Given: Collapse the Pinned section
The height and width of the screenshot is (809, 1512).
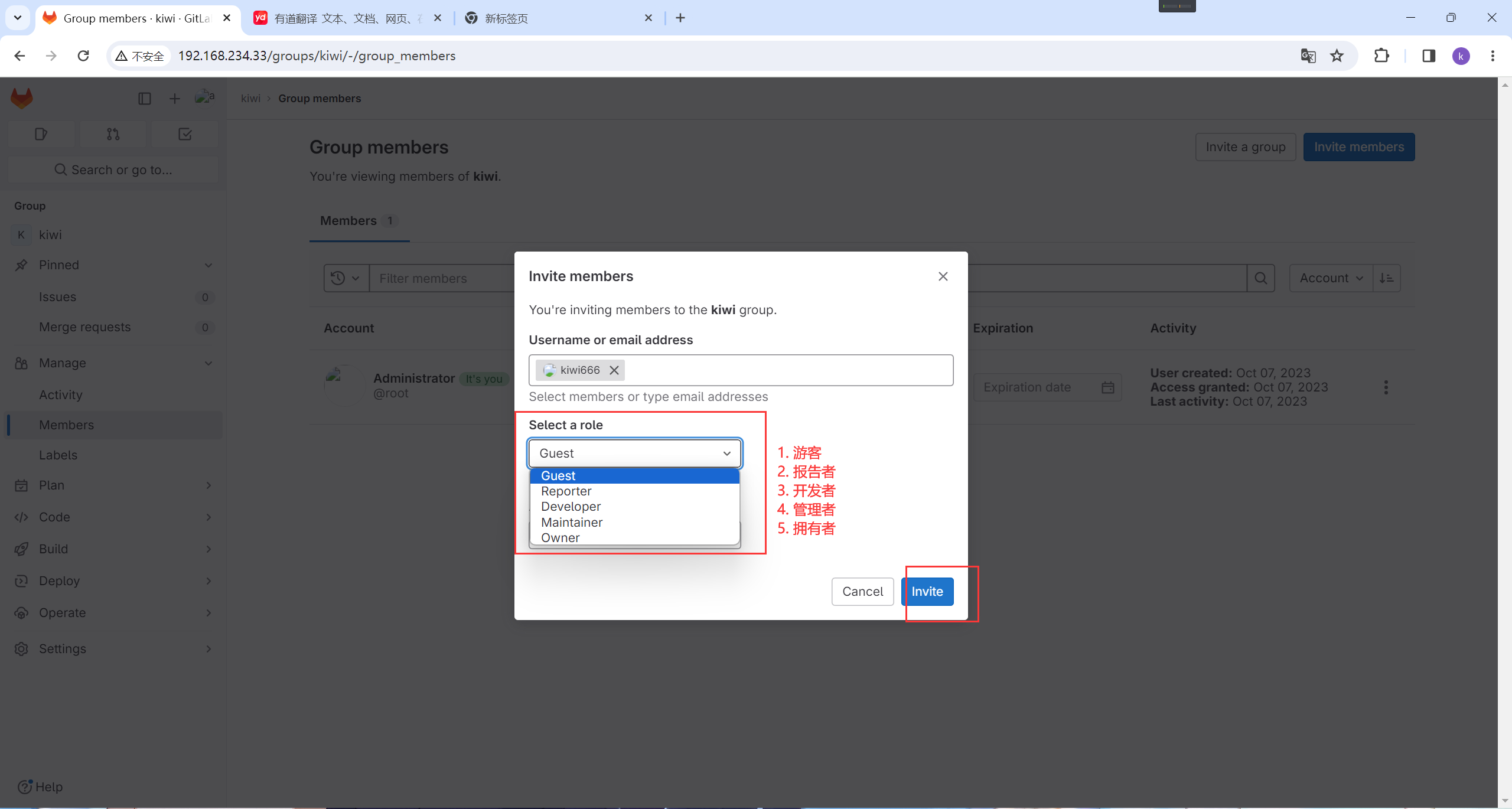Looking at the screenshot, I should [113, 265].
